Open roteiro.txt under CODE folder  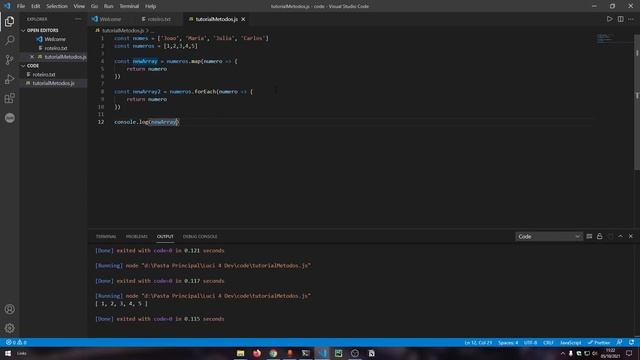(44, 74)
